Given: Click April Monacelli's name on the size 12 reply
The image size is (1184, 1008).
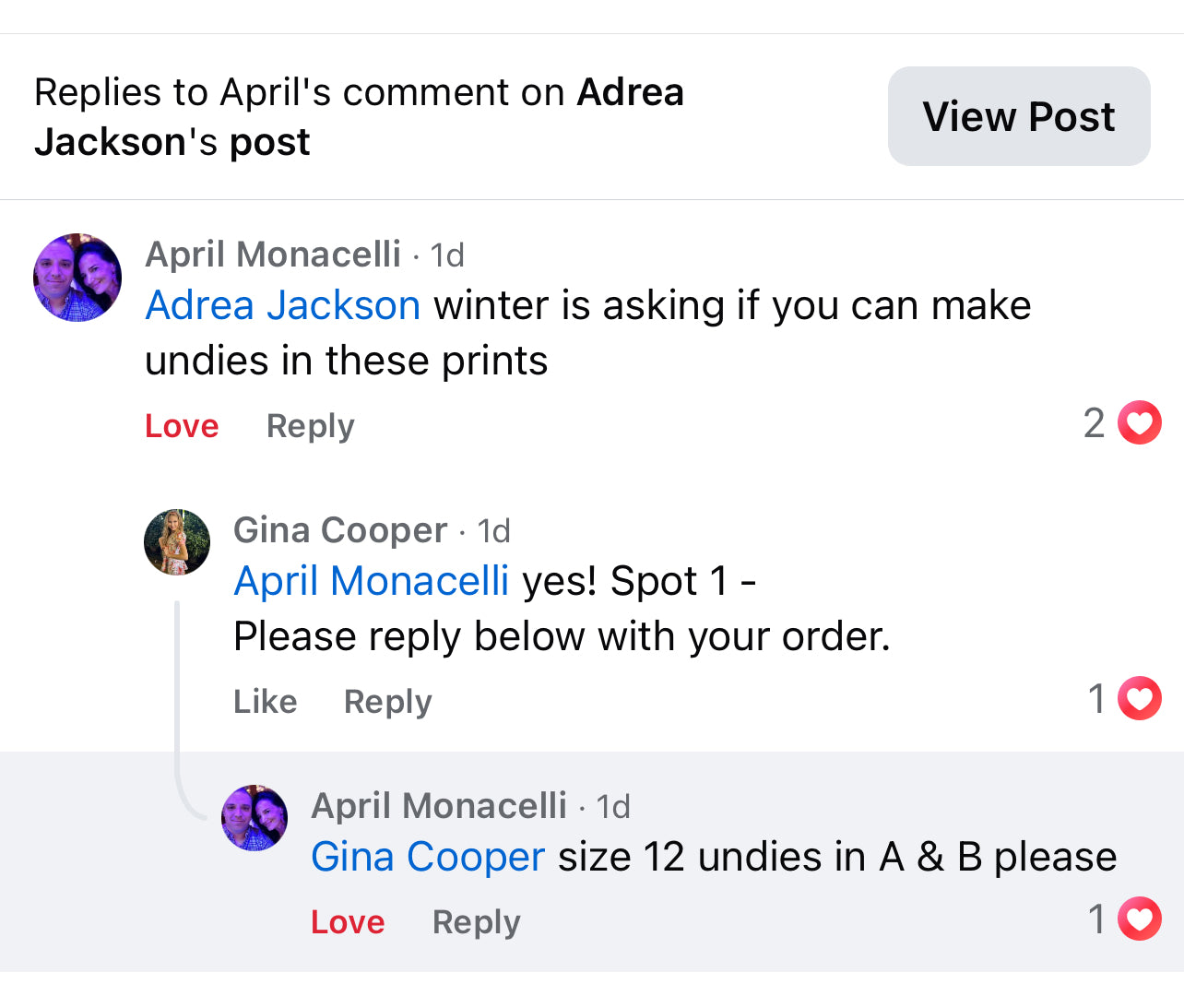Looking at the screenshot, I should click(x=439, y=806).
